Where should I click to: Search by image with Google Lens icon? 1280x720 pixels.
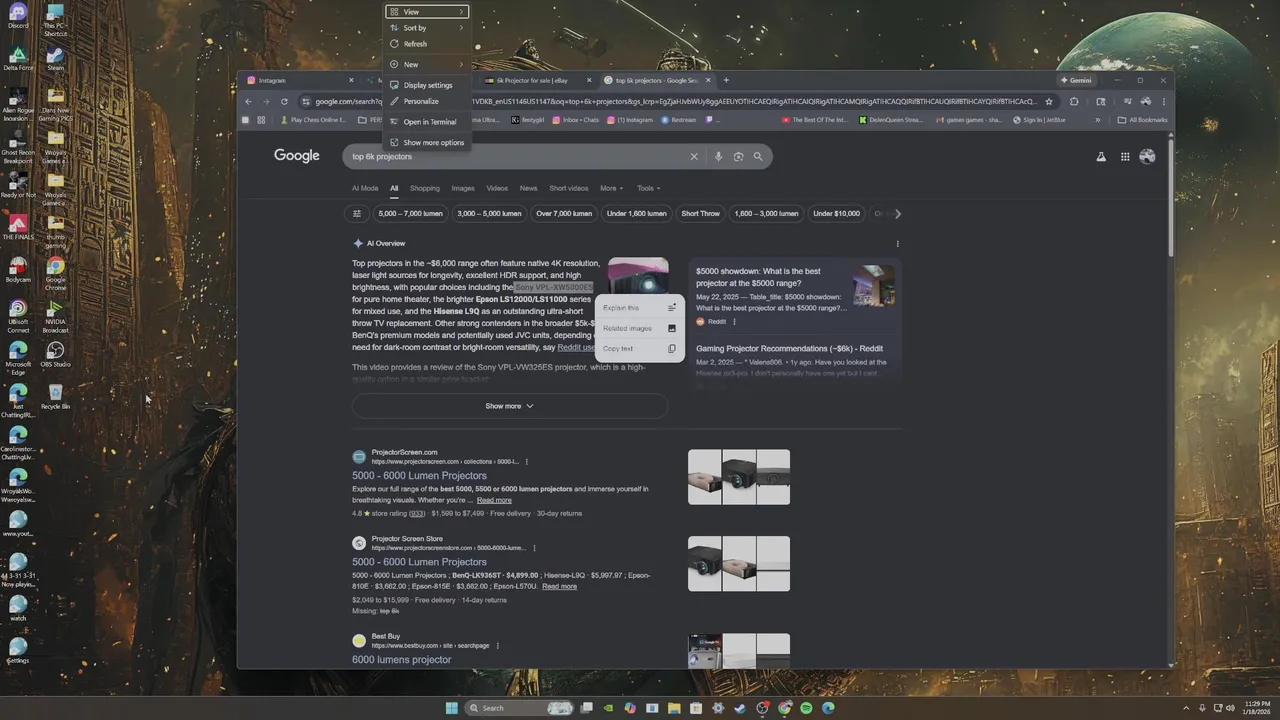click(738, 156)
